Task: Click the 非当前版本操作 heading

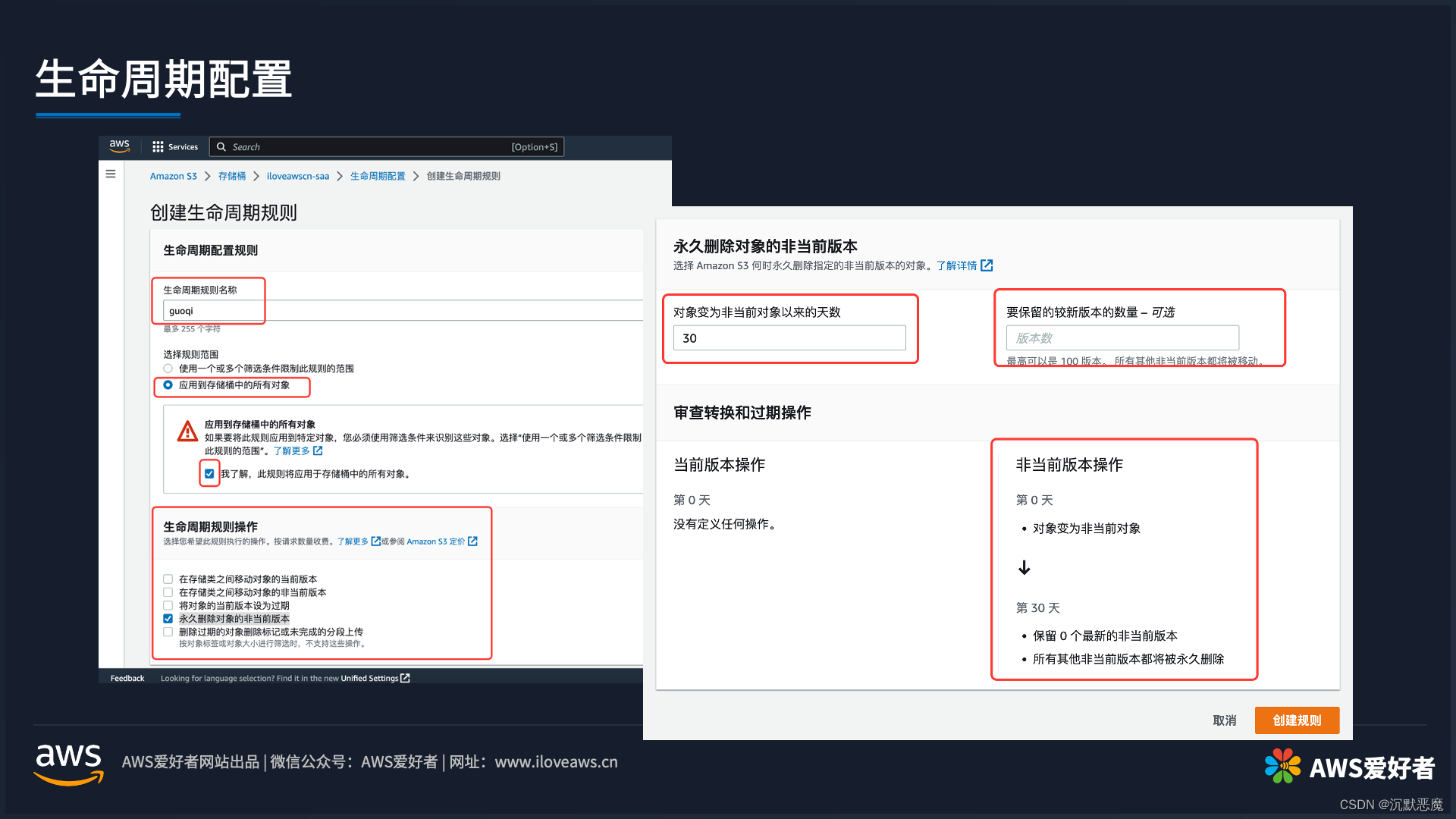Action: click(1069, 465)
